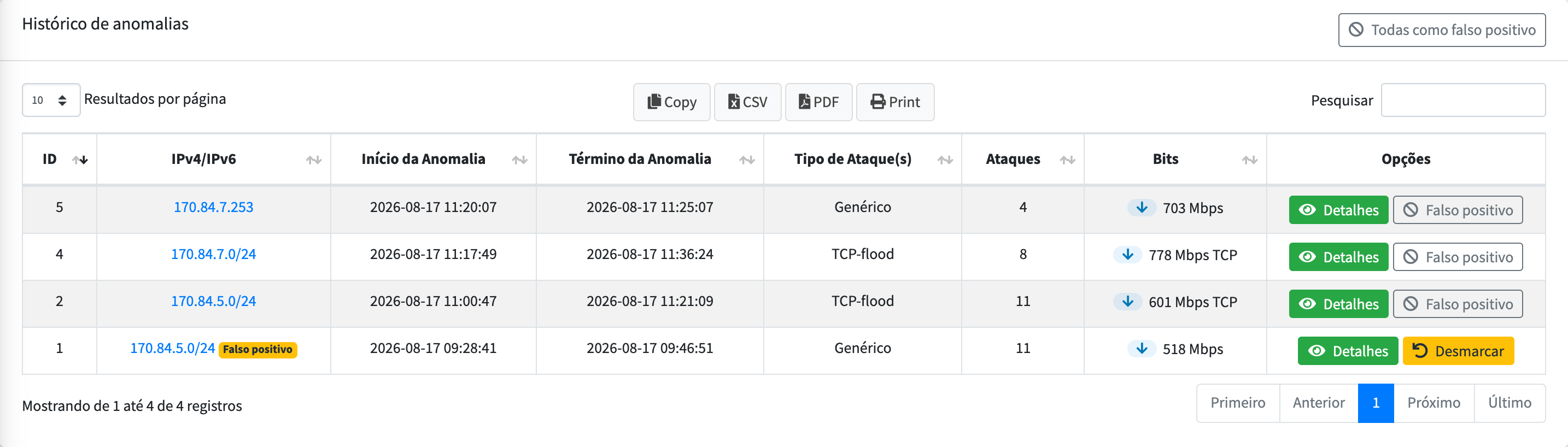View Detalhes for anomaly 2

(x=1338, y=303)
